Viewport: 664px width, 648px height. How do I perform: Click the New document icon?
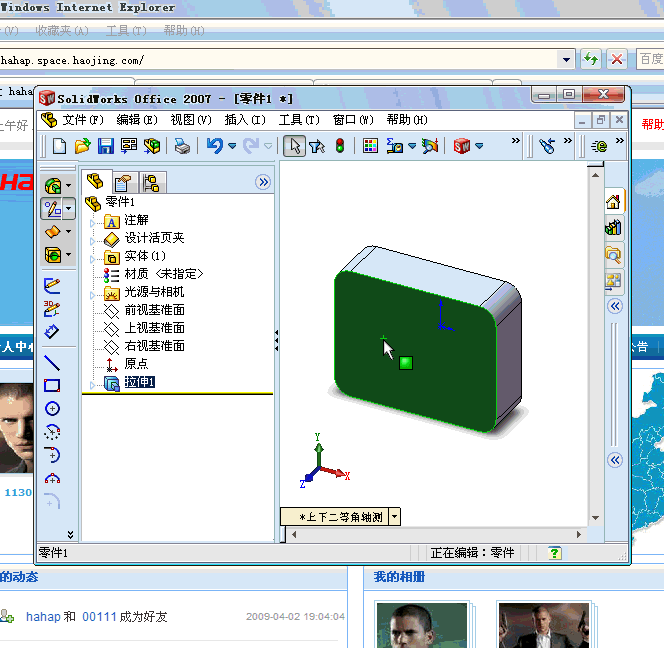pos(59,147)
